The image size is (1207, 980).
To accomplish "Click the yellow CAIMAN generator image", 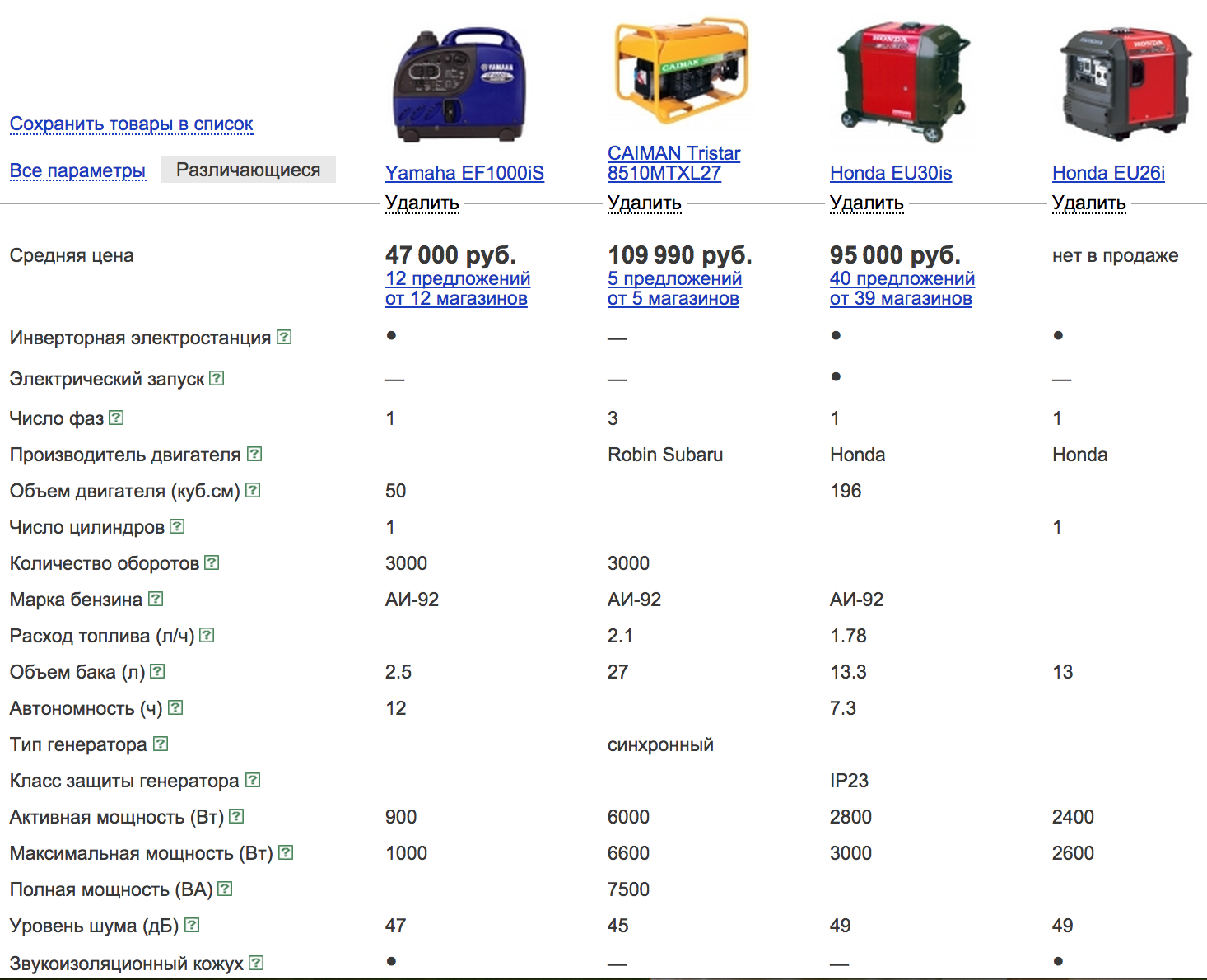I will 682,70.
